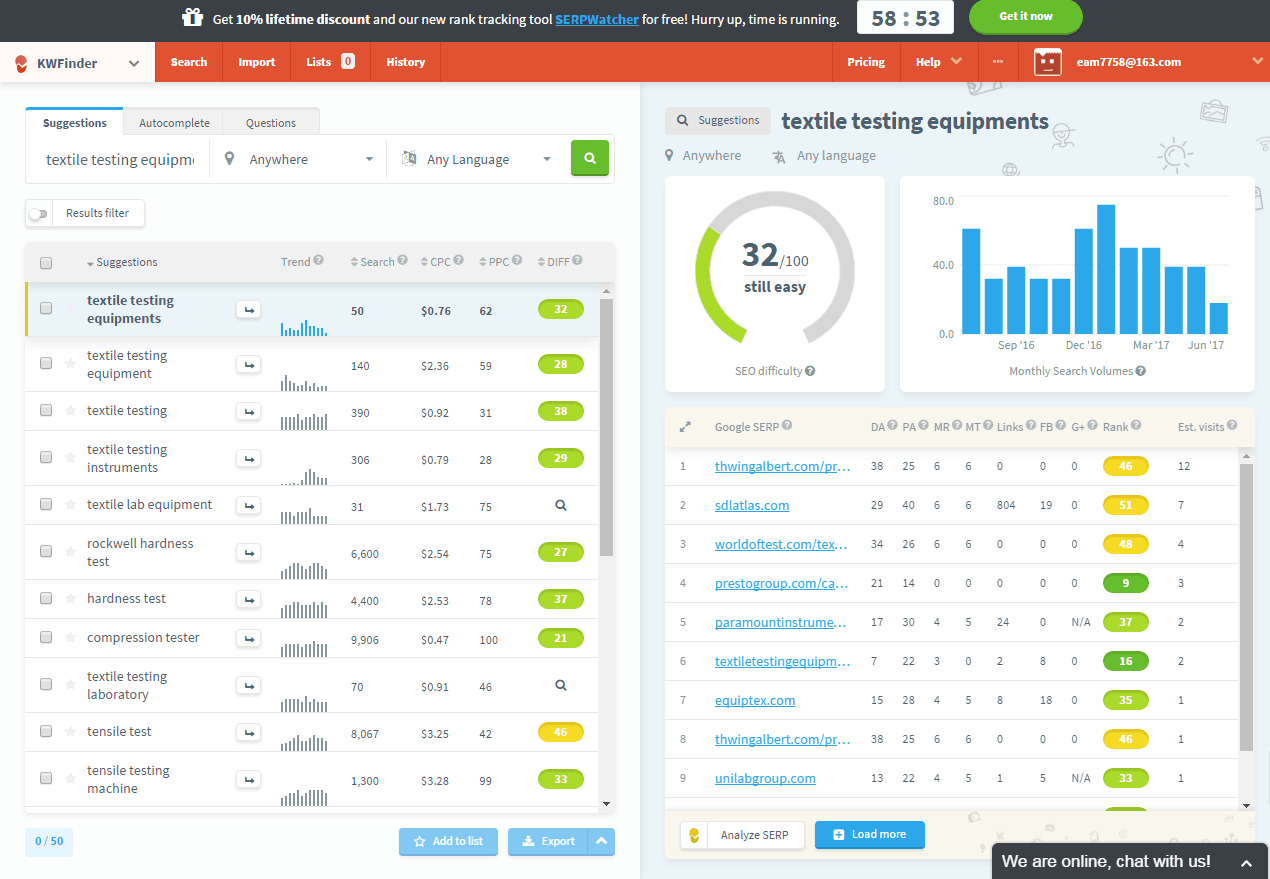
Task: Click the help icon next to Est. visits
Action: tap(1232, 426)
